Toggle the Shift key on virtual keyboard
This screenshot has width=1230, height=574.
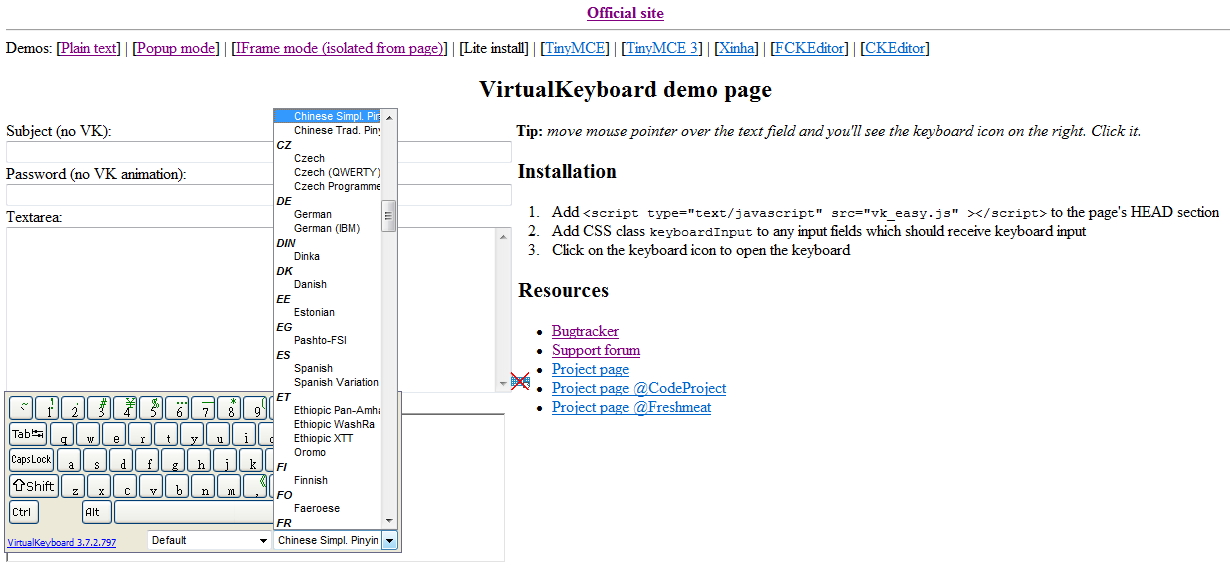(33, 486)
